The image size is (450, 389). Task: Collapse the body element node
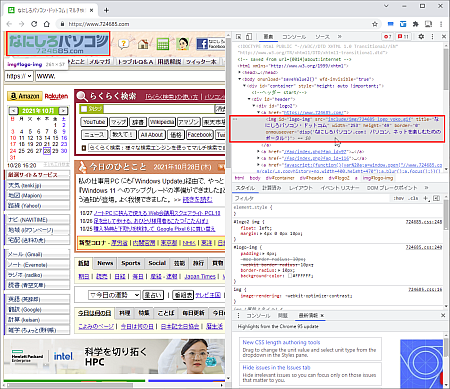pos(240,79)
